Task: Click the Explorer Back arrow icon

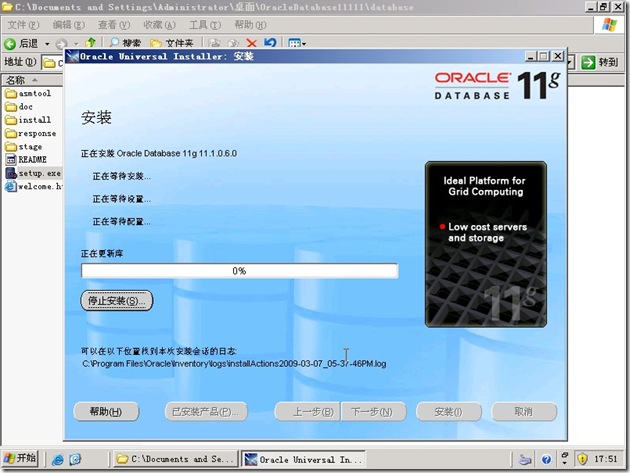Action: [x=10, y=43]
